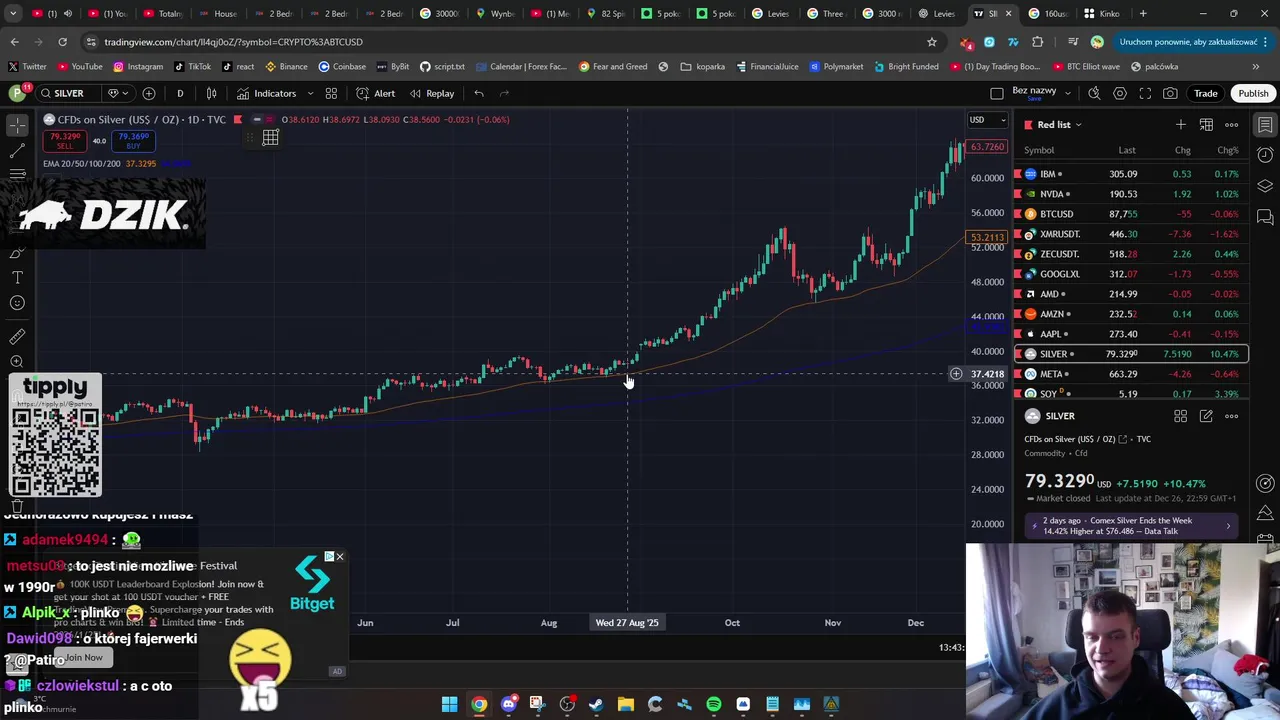This screenshot has height=720, width=1280.
Task: Open chart settings hexagon icon
Action: 1120,93
